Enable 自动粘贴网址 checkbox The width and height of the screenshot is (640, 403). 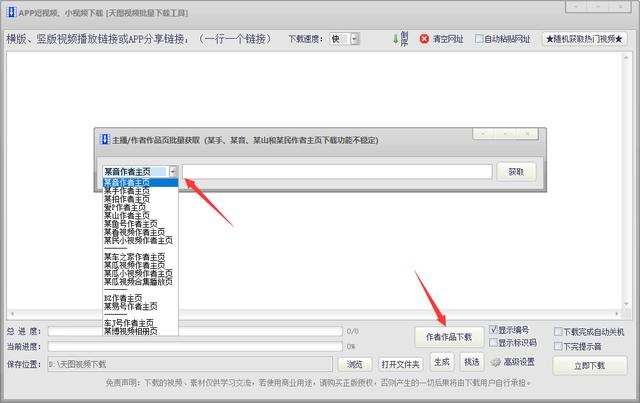click(x=479, y=39)
